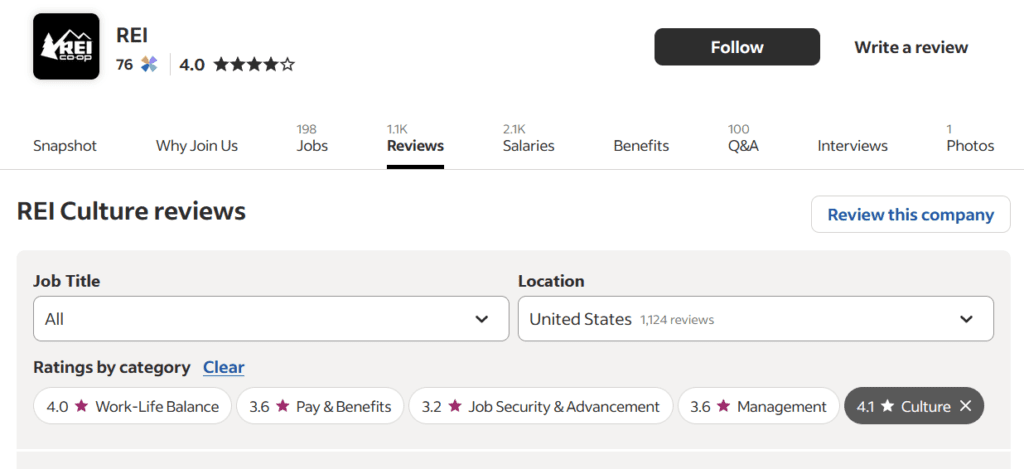Click the REI co-op logo
Image resolution: width=1024 pixels, height=469 pixels.
pos(66,46)
